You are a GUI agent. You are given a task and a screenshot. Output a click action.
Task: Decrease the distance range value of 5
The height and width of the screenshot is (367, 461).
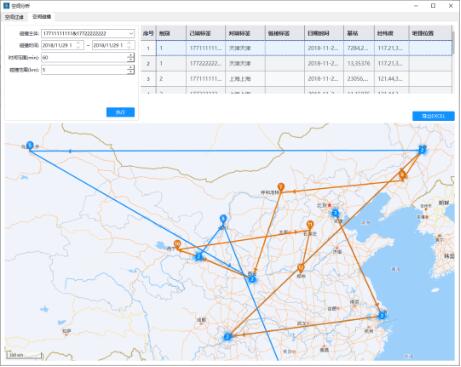131,72
